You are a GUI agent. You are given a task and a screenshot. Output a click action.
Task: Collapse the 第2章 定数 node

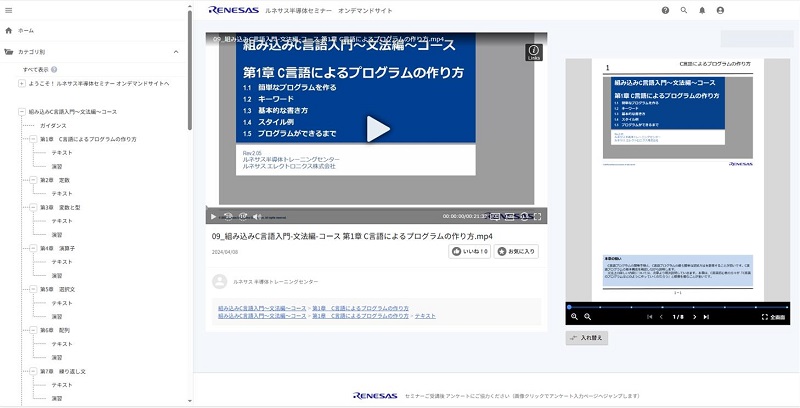click(x=33, y=180)
